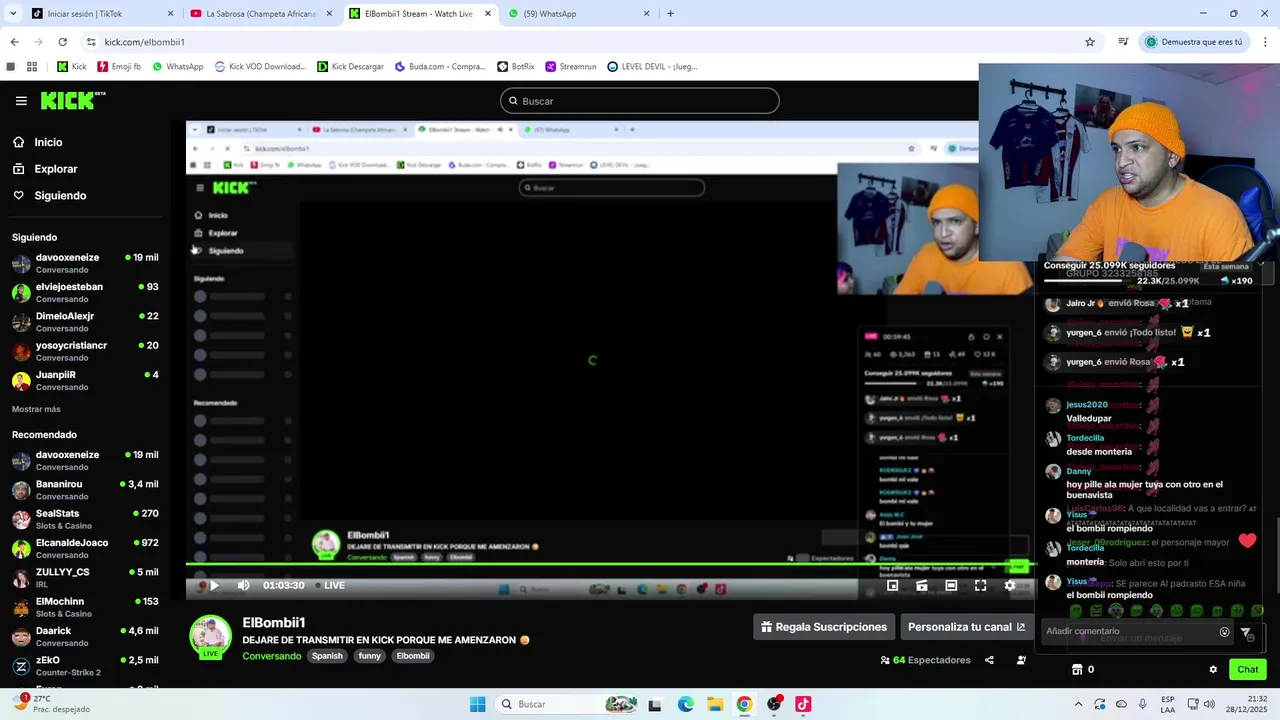
Task: Enable picture-in-picture mini player
Action: [893, 586]
